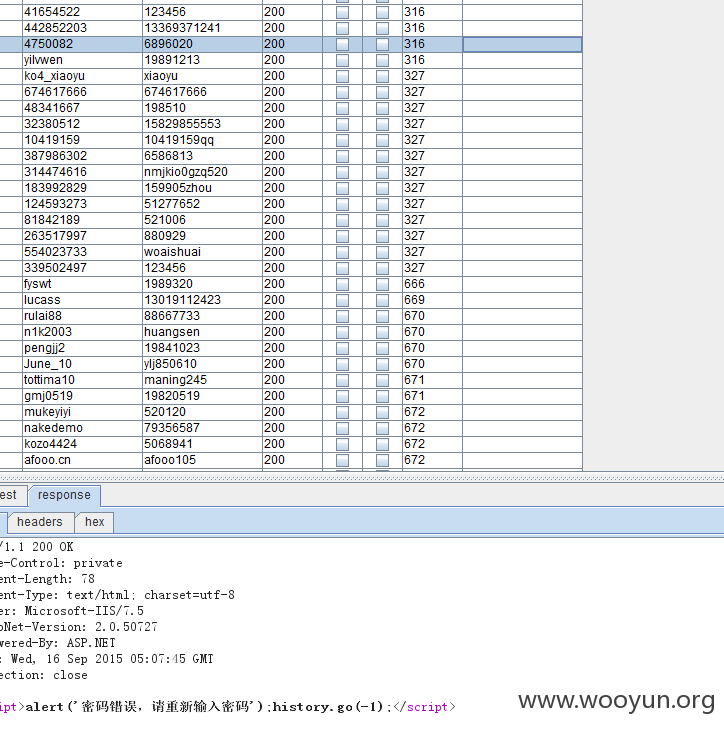Screen dimensions: 724x729
Task: Click the Date header line in response
Action: pyautogui.click(x=107, y=659)
